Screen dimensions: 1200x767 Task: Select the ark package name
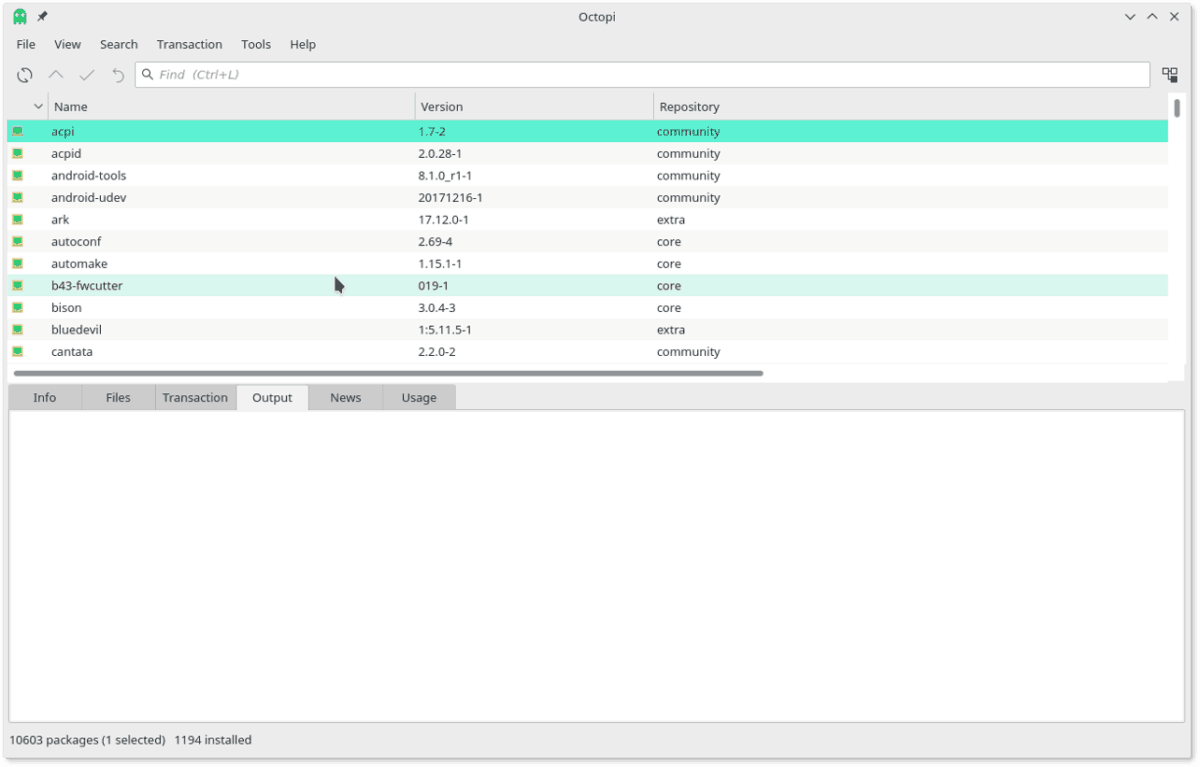[60, 220]
